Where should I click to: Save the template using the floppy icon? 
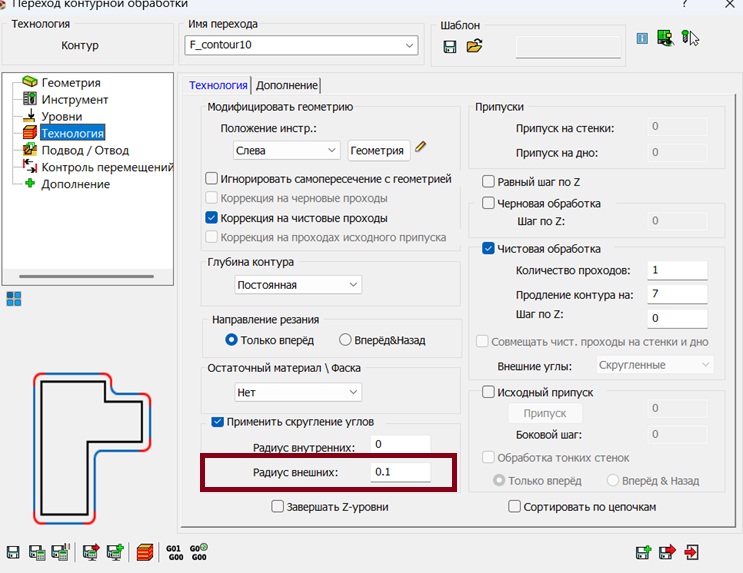coord(450,46)
